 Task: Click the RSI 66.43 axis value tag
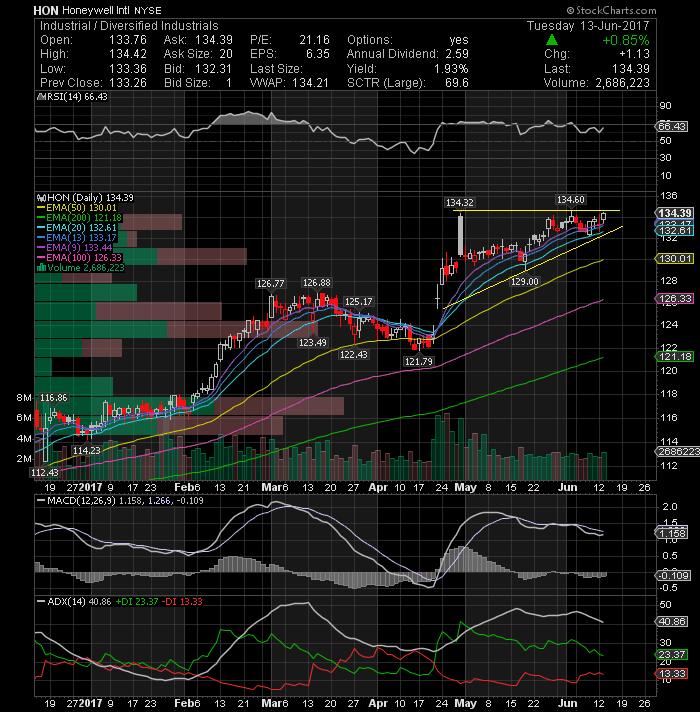tap(672, 126)
